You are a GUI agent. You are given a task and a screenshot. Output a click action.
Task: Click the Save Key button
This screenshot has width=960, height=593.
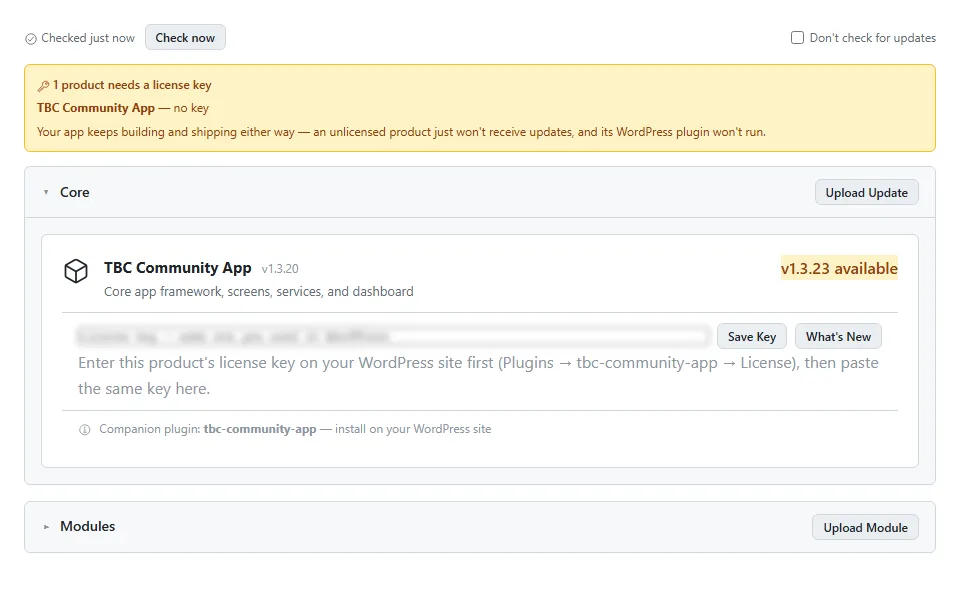[752, 336]
